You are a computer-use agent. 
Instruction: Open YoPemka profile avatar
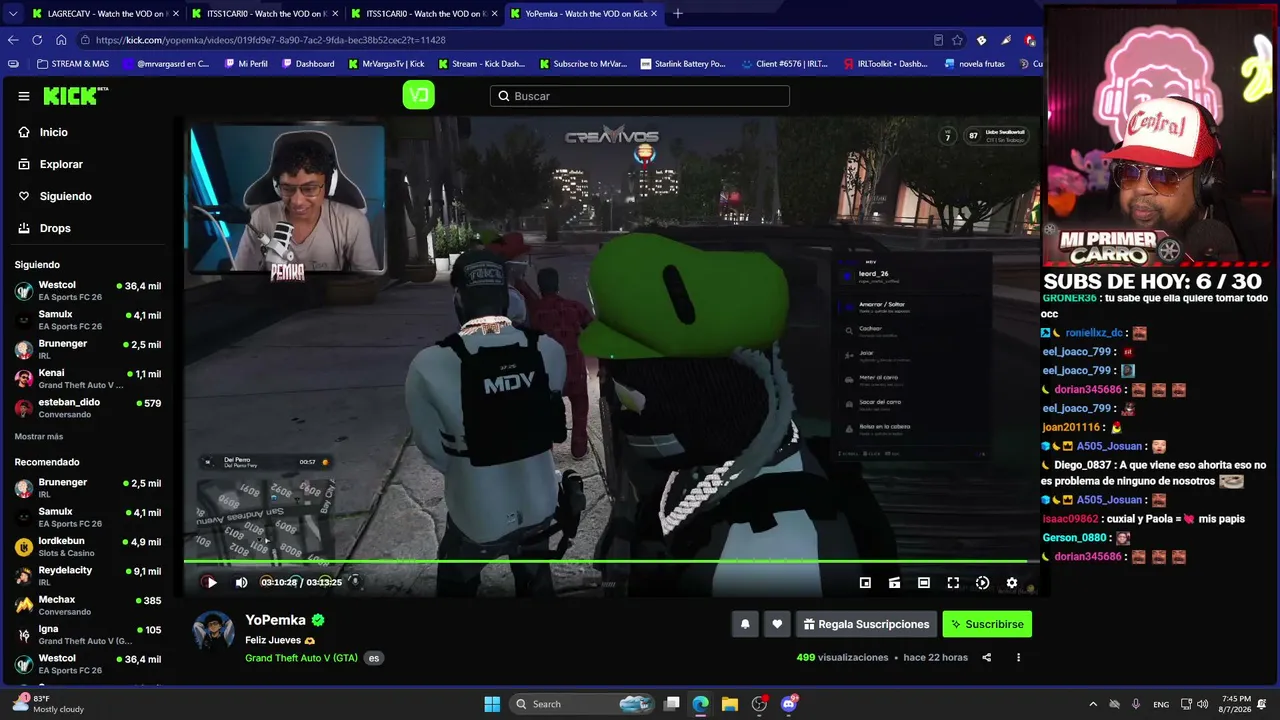213,630
